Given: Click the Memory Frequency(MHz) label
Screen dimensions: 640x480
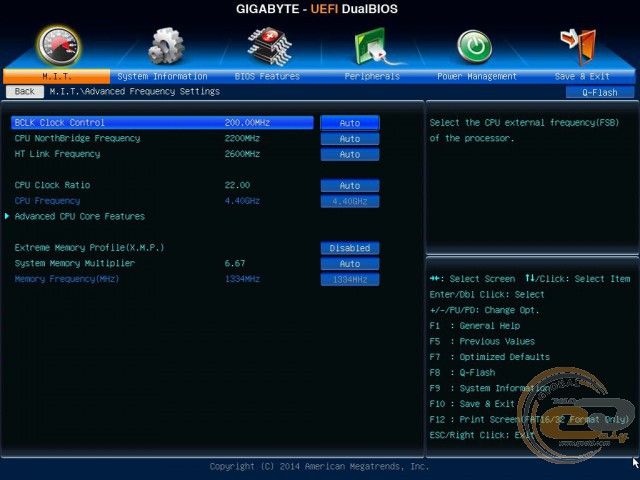Looking at the screenshot, I should coord(67,279).
